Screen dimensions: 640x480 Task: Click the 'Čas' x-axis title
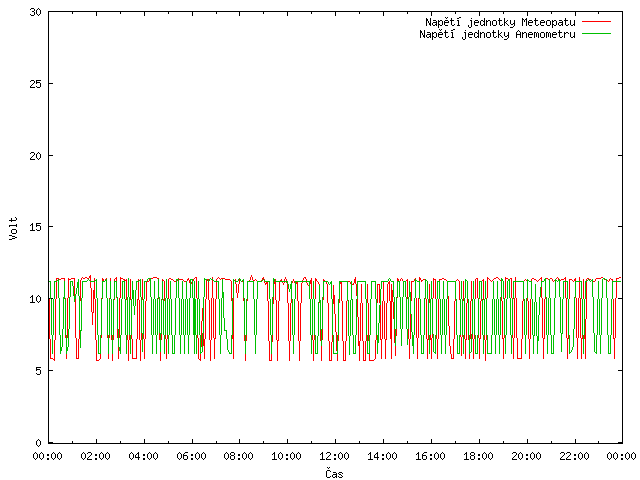[x=334, y=473]
